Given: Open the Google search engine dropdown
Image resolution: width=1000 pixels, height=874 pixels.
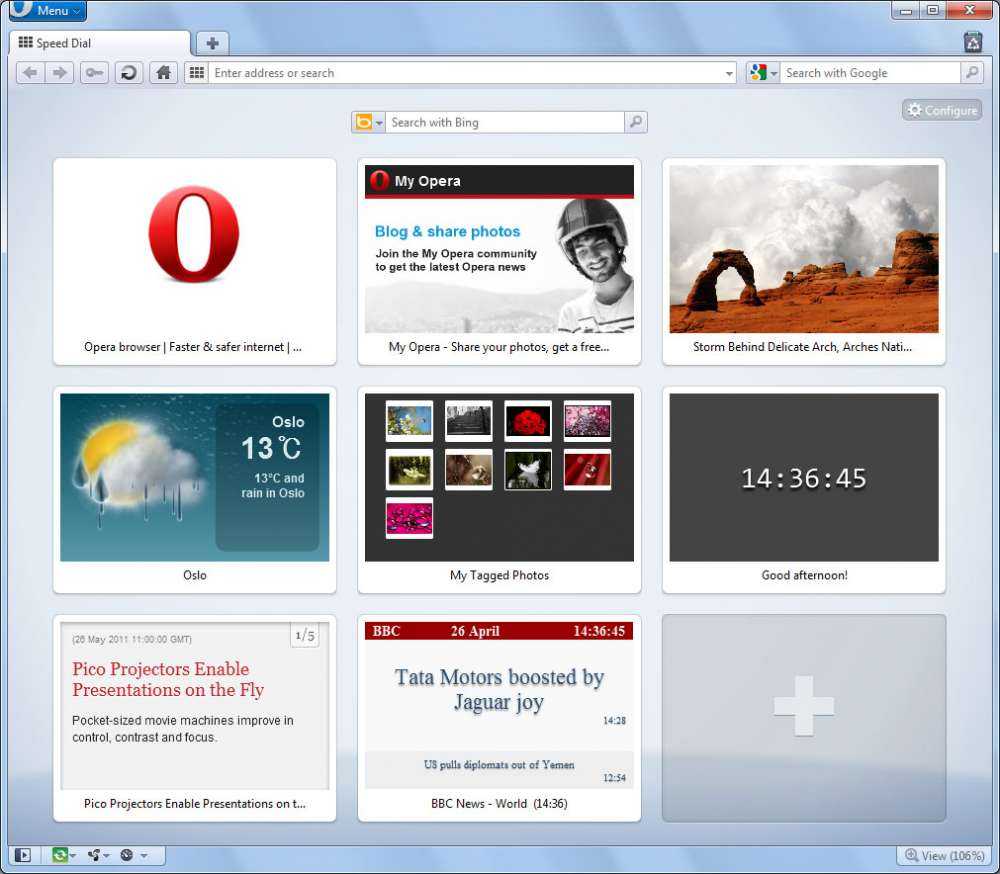Looking at the screenshot, I should point(762,73).
